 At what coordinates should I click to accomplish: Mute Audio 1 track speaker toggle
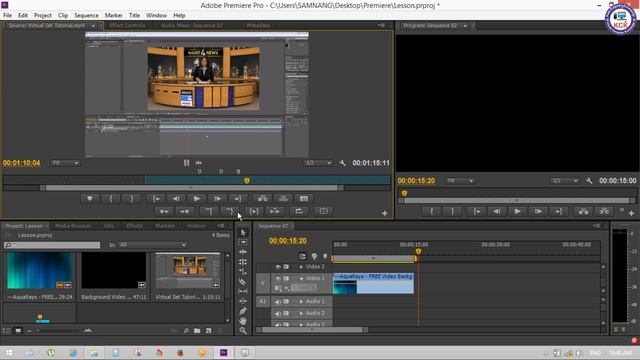(x=278, y=302)
